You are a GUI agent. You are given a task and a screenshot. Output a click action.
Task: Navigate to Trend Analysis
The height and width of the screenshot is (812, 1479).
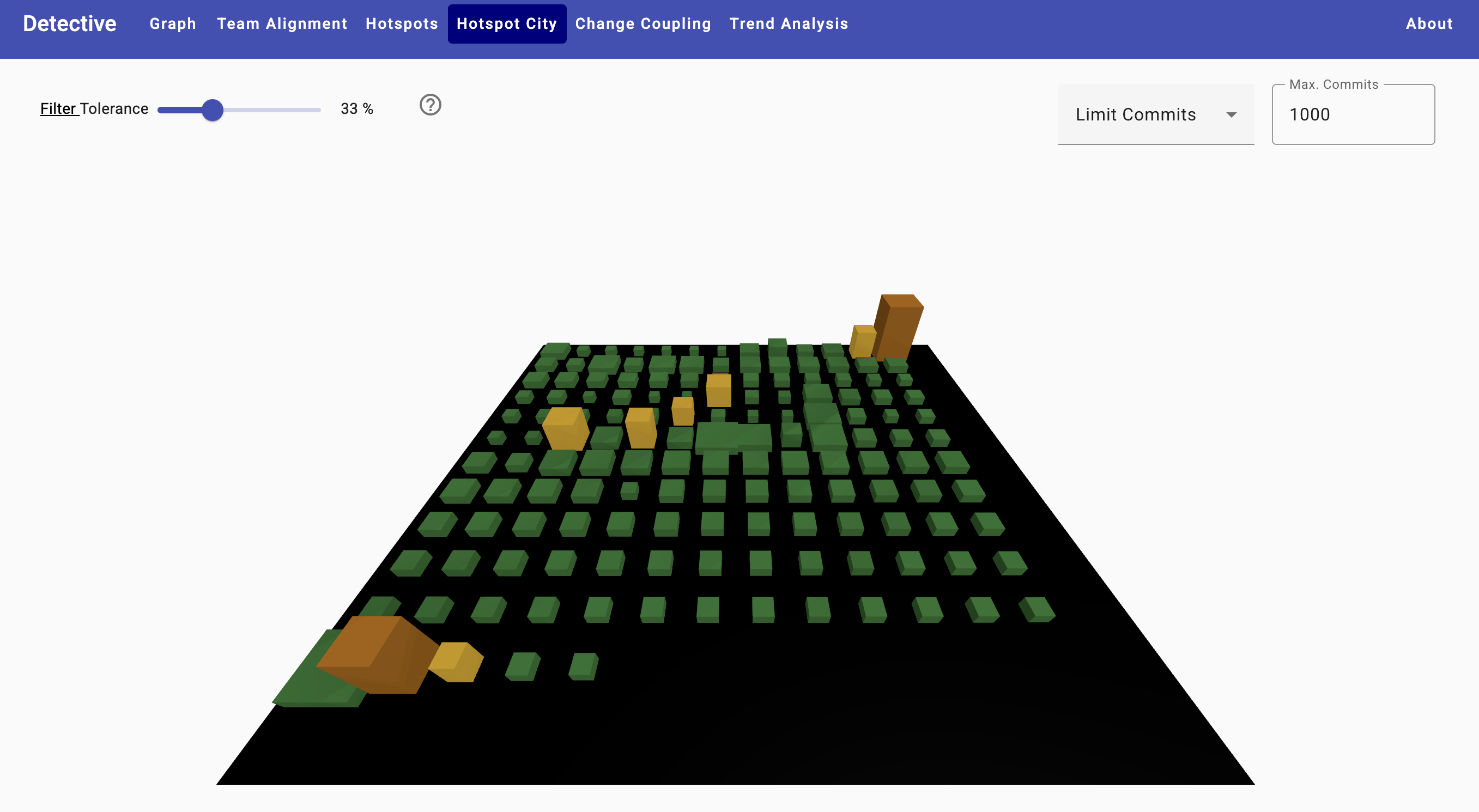tap(789, 23)
